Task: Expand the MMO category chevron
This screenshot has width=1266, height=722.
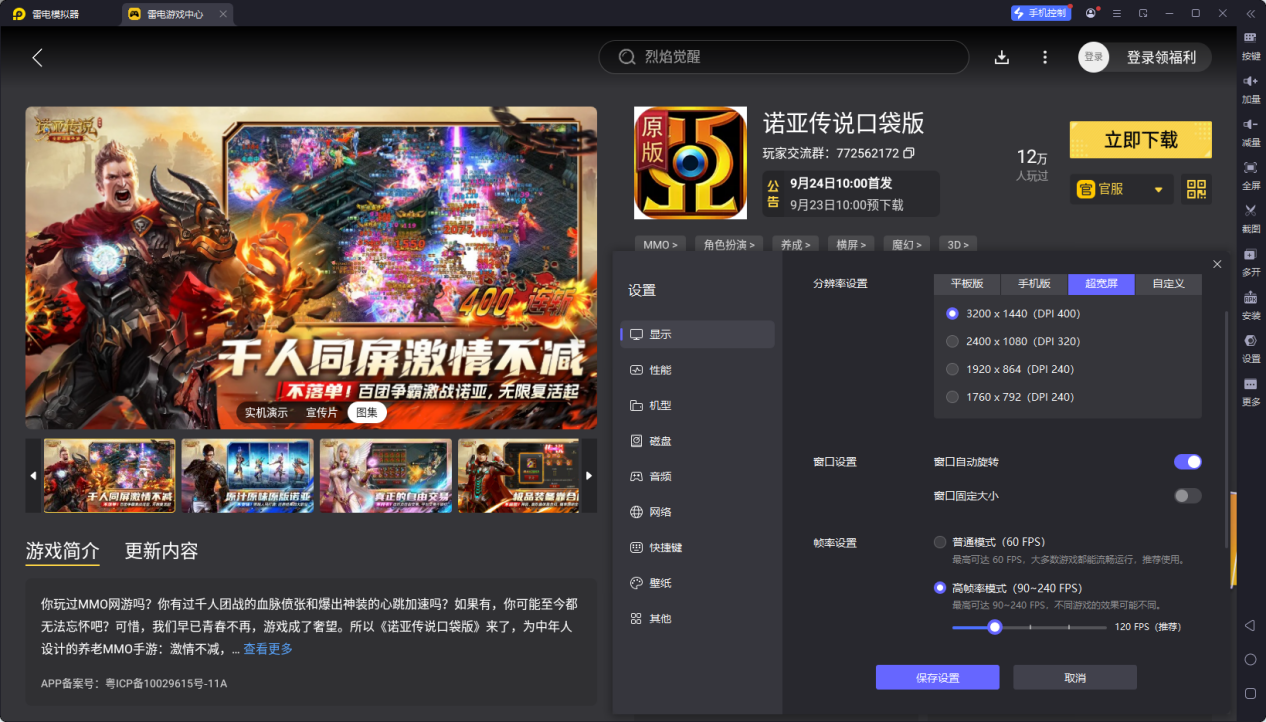Action: (674, 244)
